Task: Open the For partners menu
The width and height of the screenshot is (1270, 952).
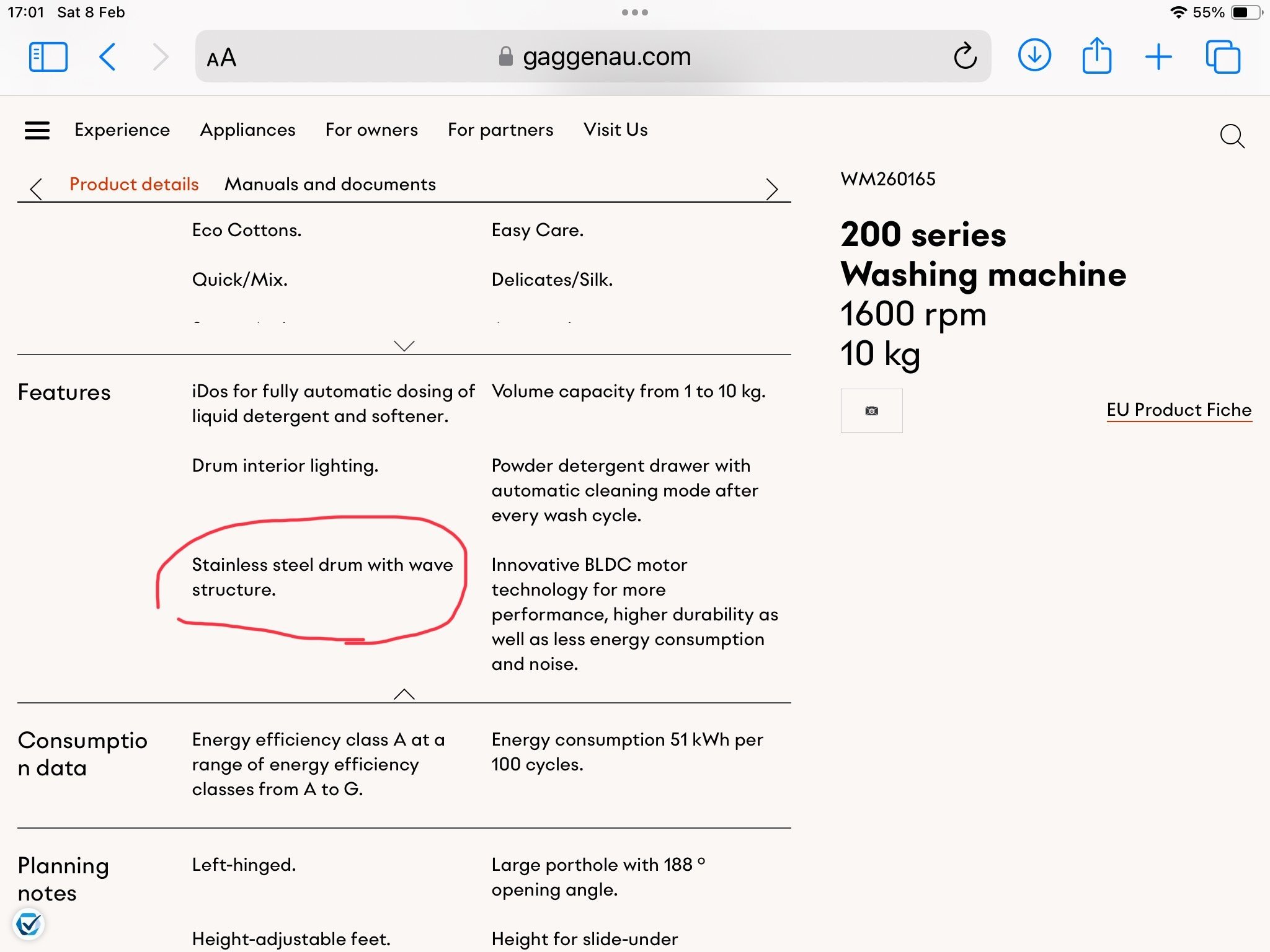Action: [x=500, y=130]
